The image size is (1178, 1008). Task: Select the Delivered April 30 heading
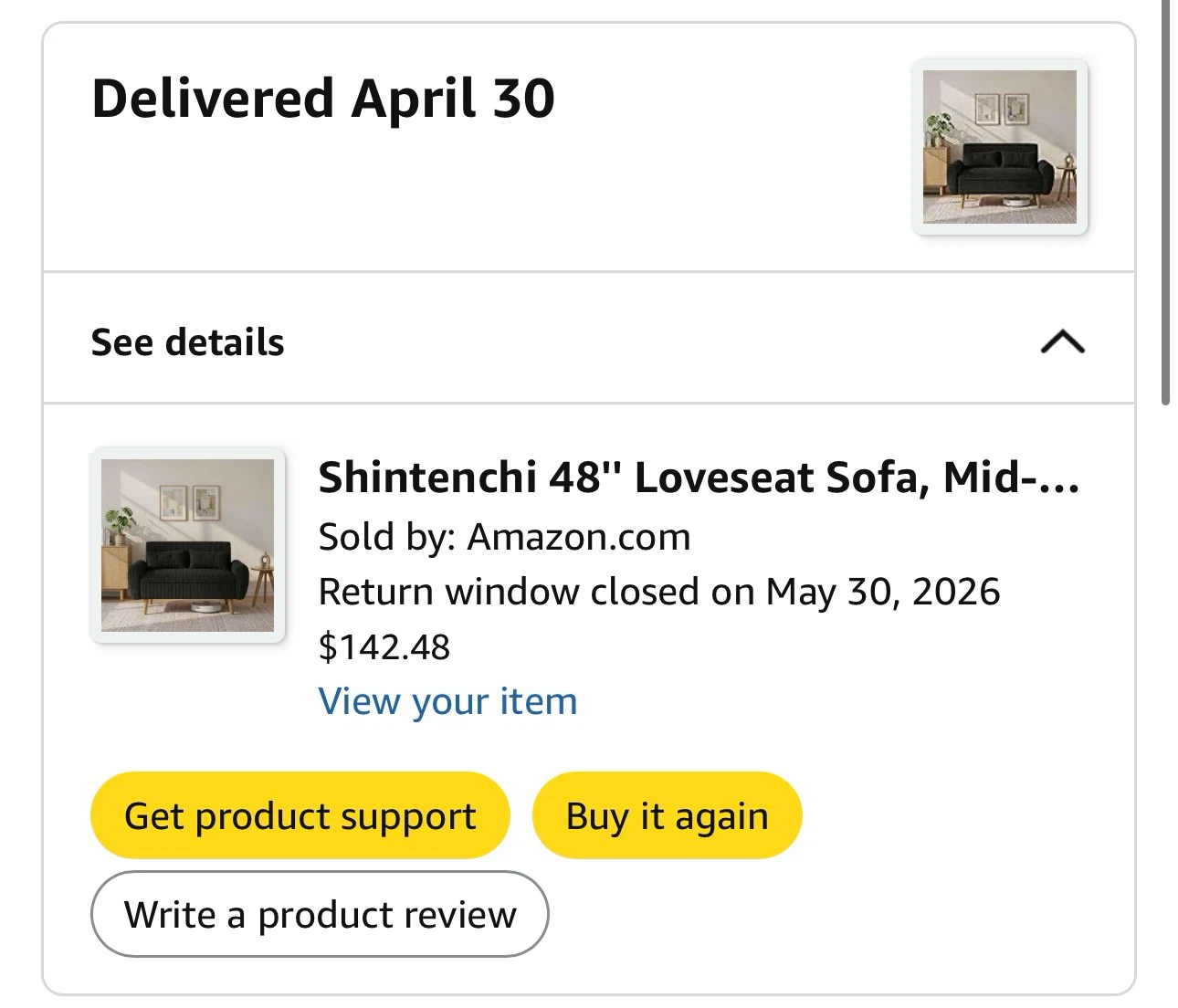pos(323,99)
